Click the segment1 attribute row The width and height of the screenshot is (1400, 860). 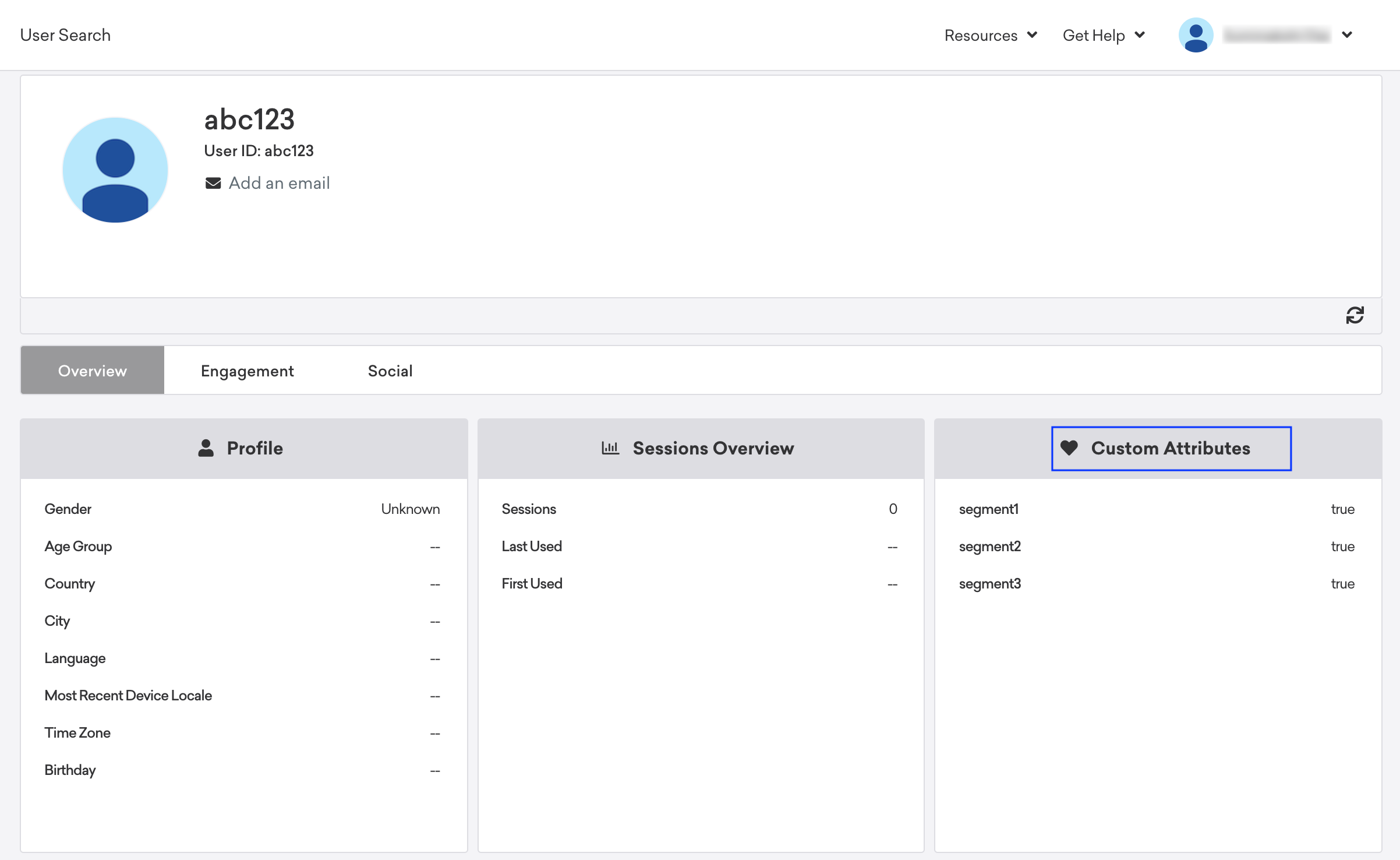[x=989, y=509]
